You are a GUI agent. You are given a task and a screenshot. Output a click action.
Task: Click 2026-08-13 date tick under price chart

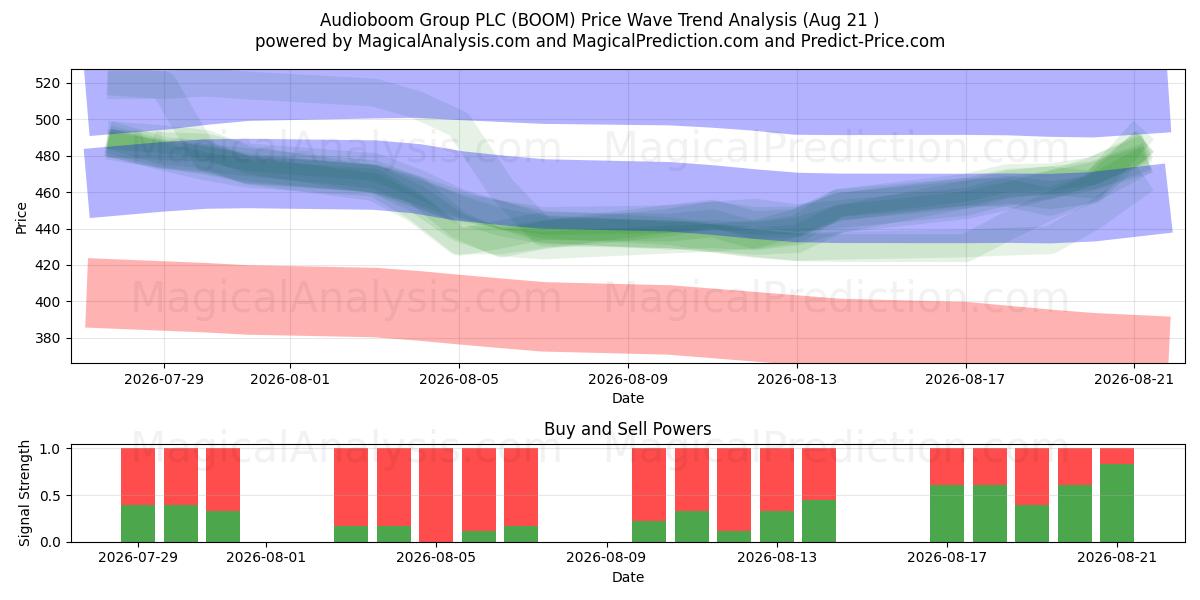tap(797, 379)
